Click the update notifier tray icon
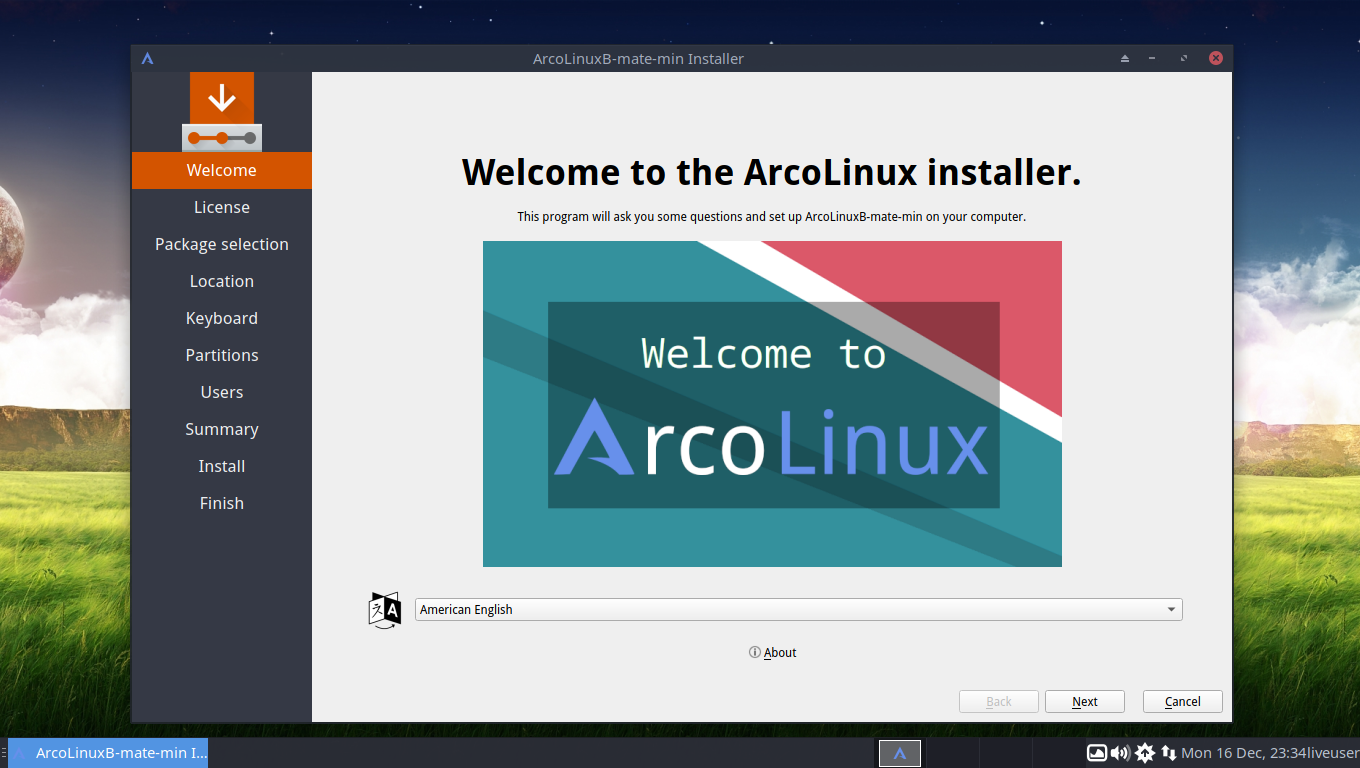Viewport: 1360px width, 768px height. point(1144,753)
